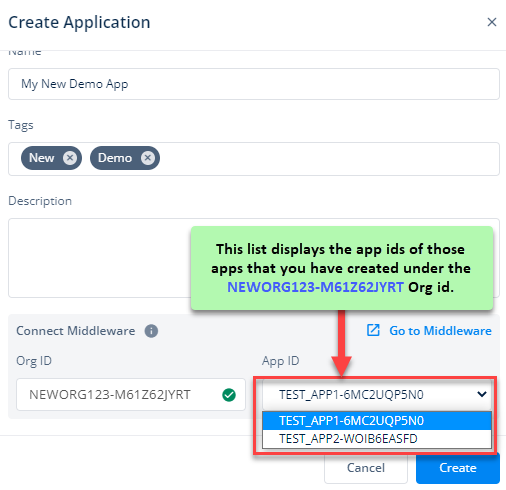Viewport: 506px width, 490px height.
Task: Click the green Org ID verified checkmark
Action: point(229,395)
